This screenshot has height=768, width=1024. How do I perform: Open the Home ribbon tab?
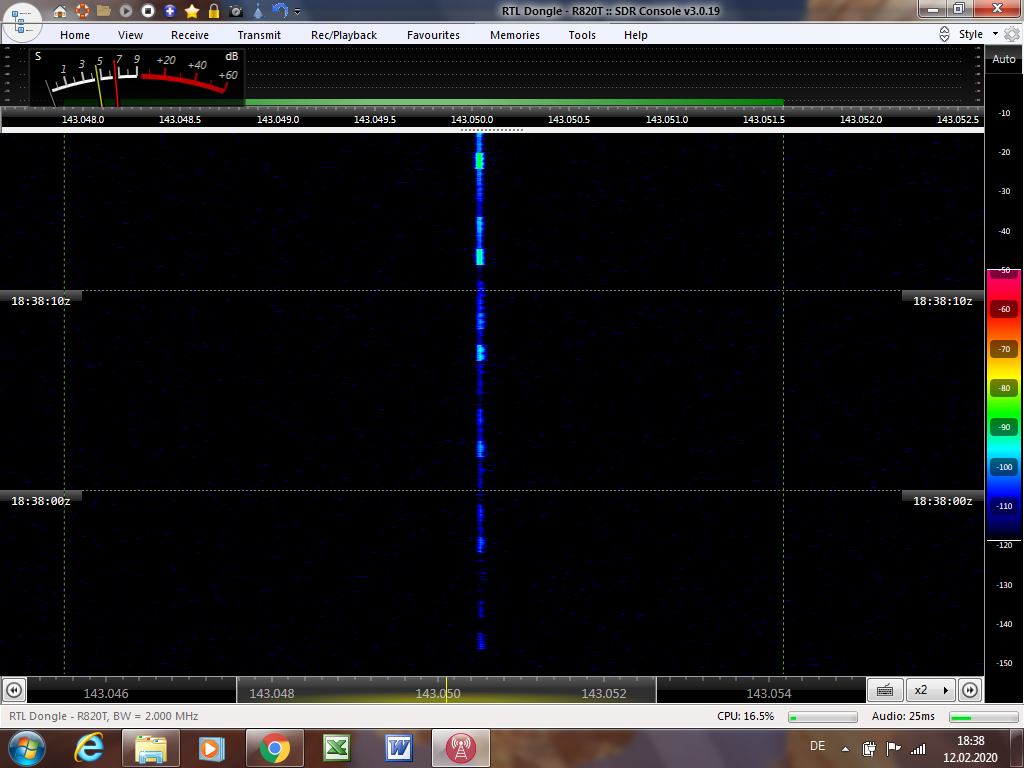(74, 35)
